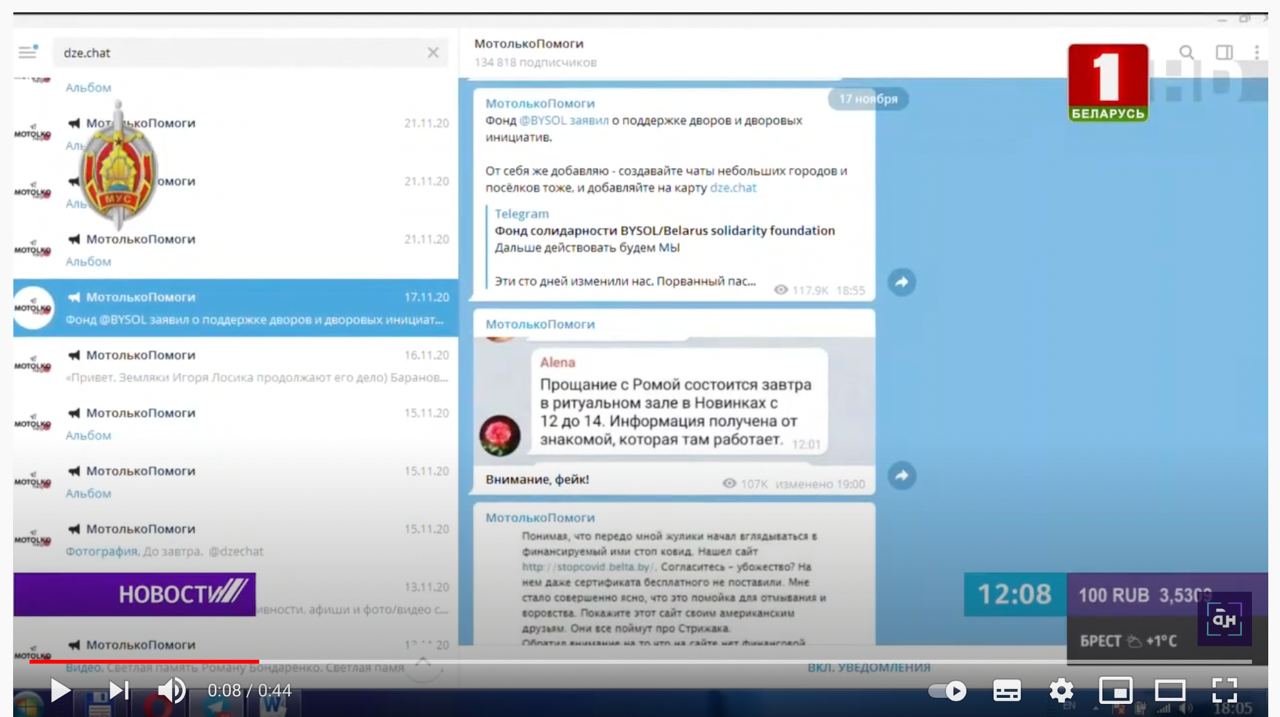Open the Word icon in the Windows taskbar
The height and width of the screenshot is (717, 1280).
pos(273,702)
